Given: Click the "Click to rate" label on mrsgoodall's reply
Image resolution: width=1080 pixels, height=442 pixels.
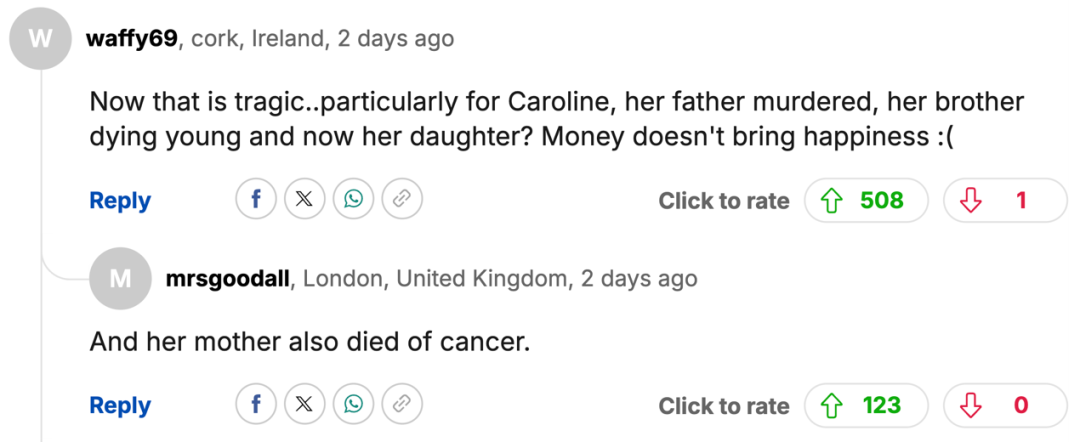Looking at the screenshot, I should [x=723, y=406].
